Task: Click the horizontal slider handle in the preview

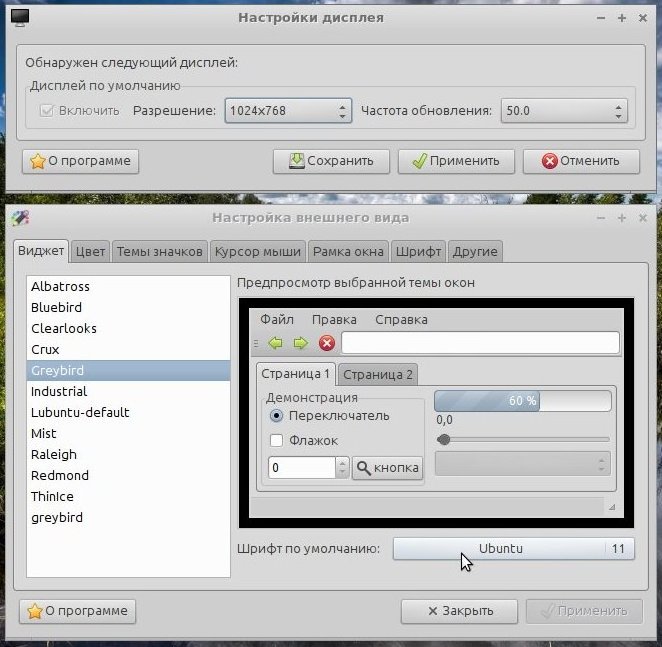Action: [443, 440]
